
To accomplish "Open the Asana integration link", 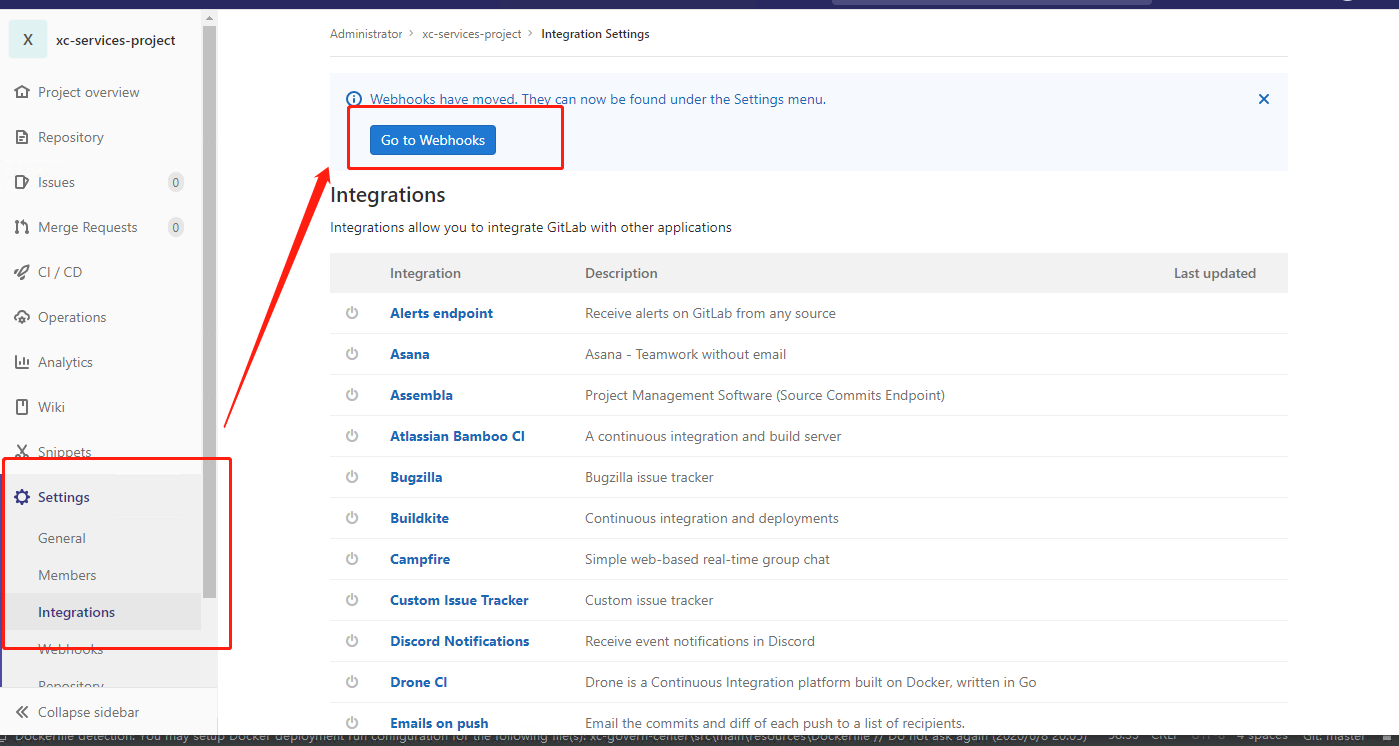I will (410, 354).
